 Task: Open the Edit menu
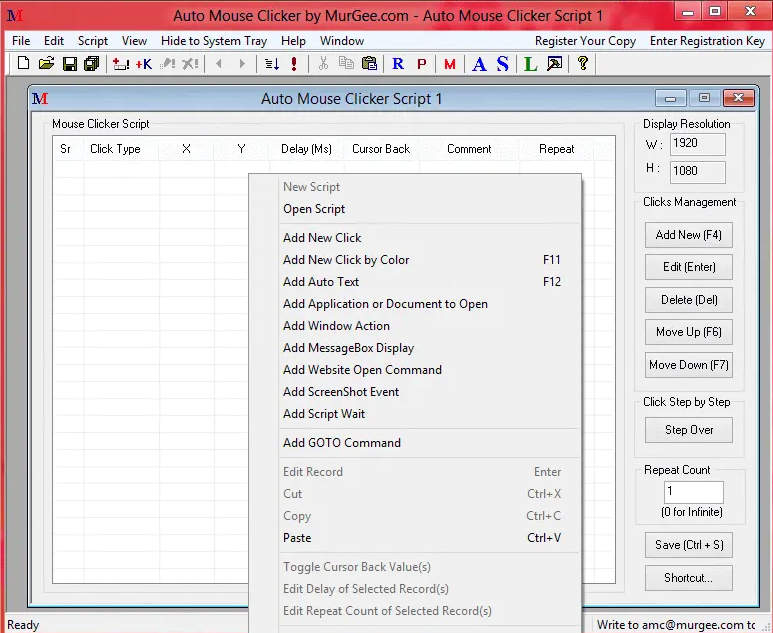click(x=54, y=41)
